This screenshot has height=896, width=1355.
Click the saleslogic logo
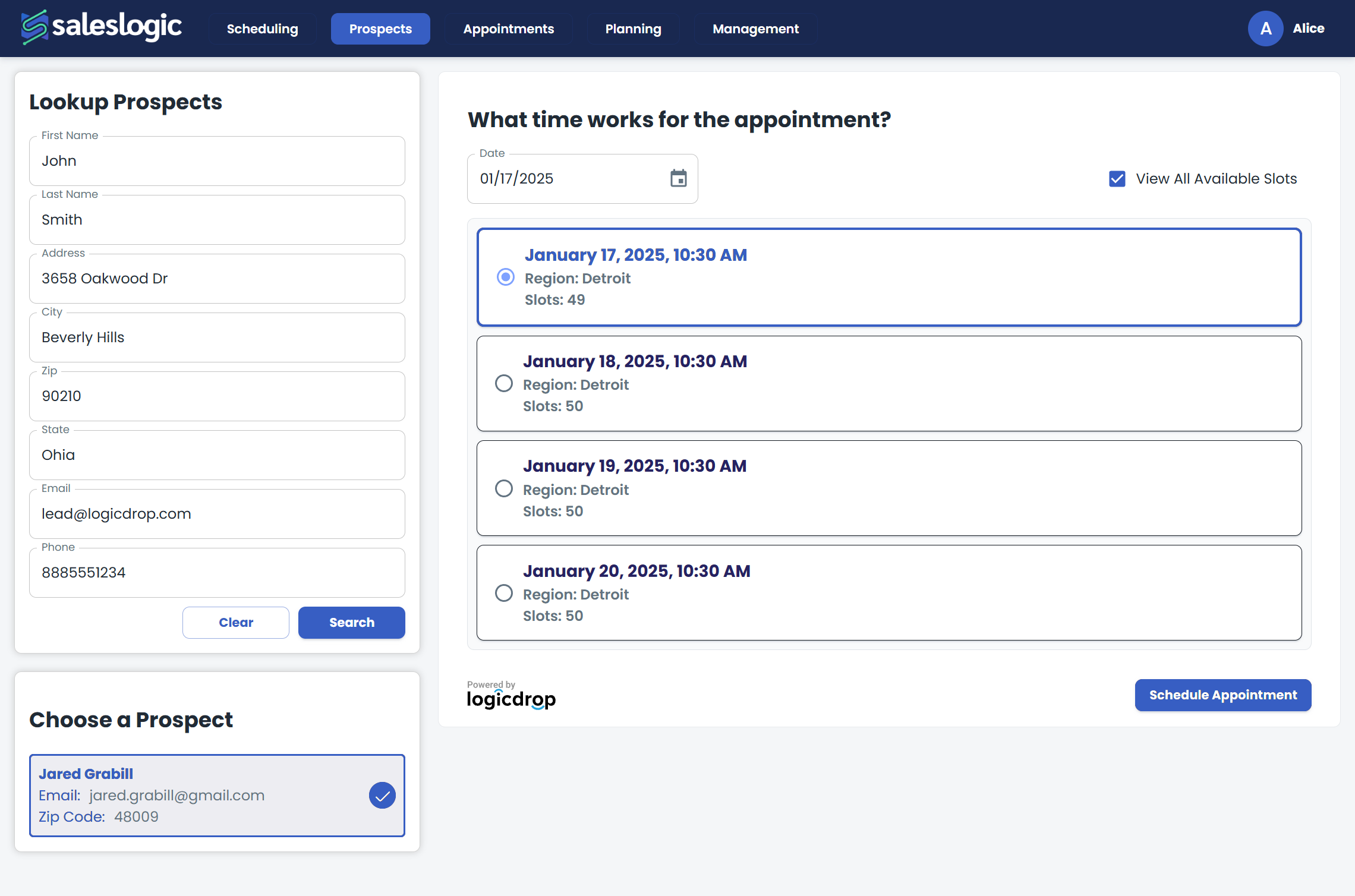pos(101,26)
